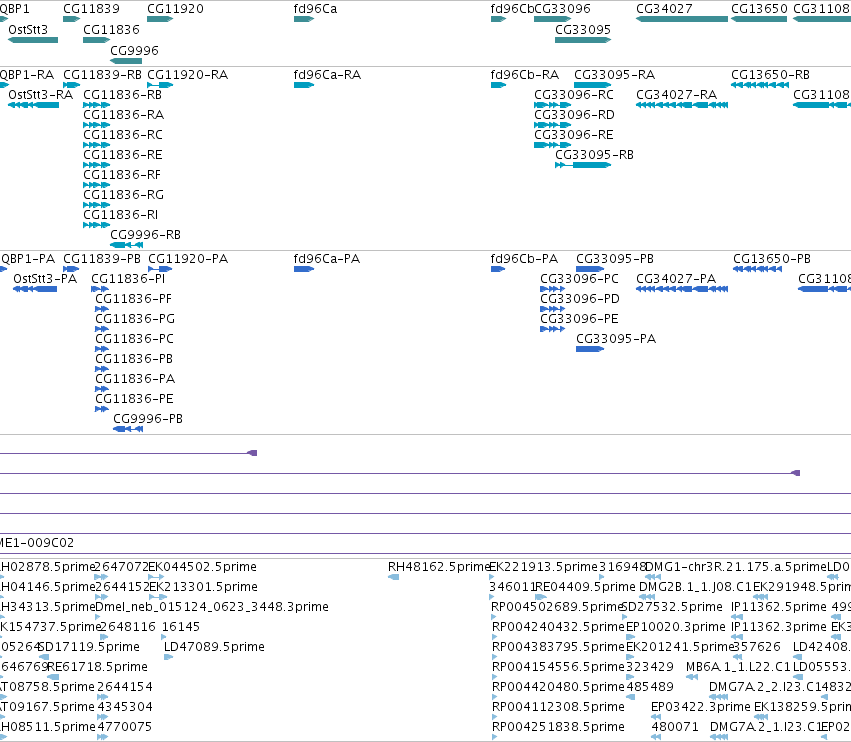
Task: Select protein CG11836-PF
Action: pos(134,299)
